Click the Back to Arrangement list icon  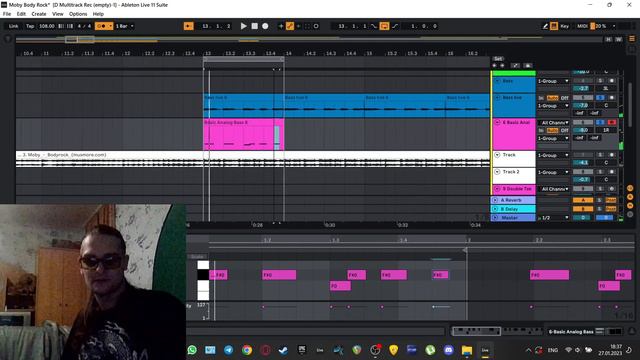click(631, 39)
